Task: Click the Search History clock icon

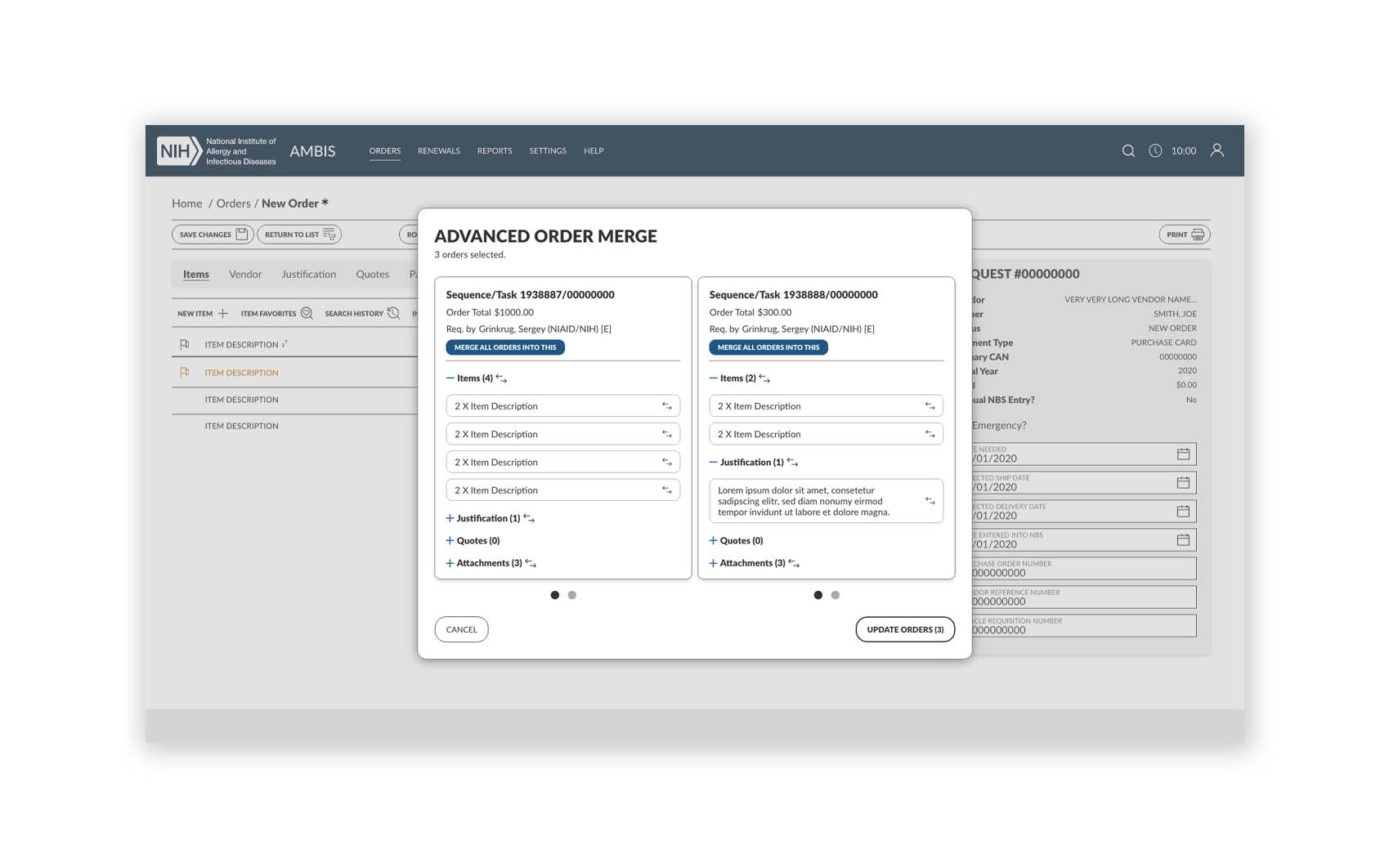Action: point(393,313)
